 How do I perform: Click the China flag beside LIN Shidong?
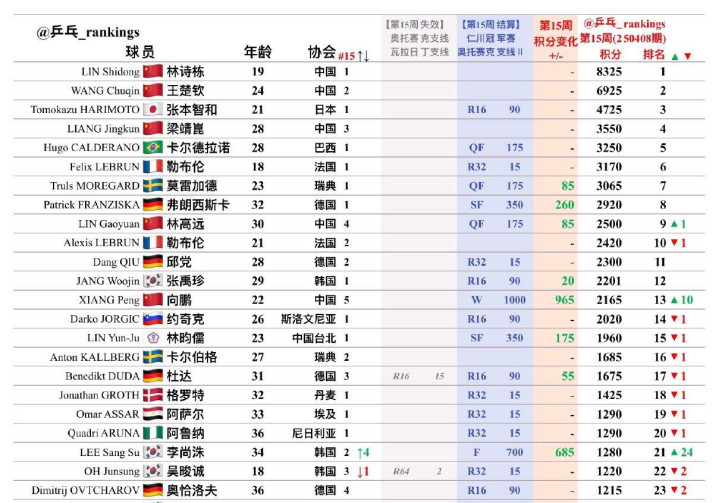[153, 72]
